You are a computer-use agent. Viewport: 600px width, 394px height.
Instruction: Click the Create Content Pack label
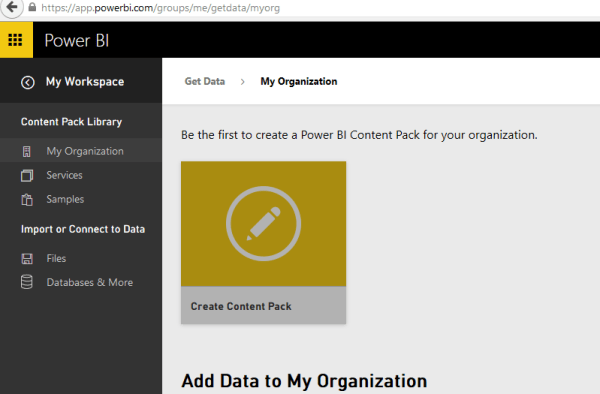(241, 306)
